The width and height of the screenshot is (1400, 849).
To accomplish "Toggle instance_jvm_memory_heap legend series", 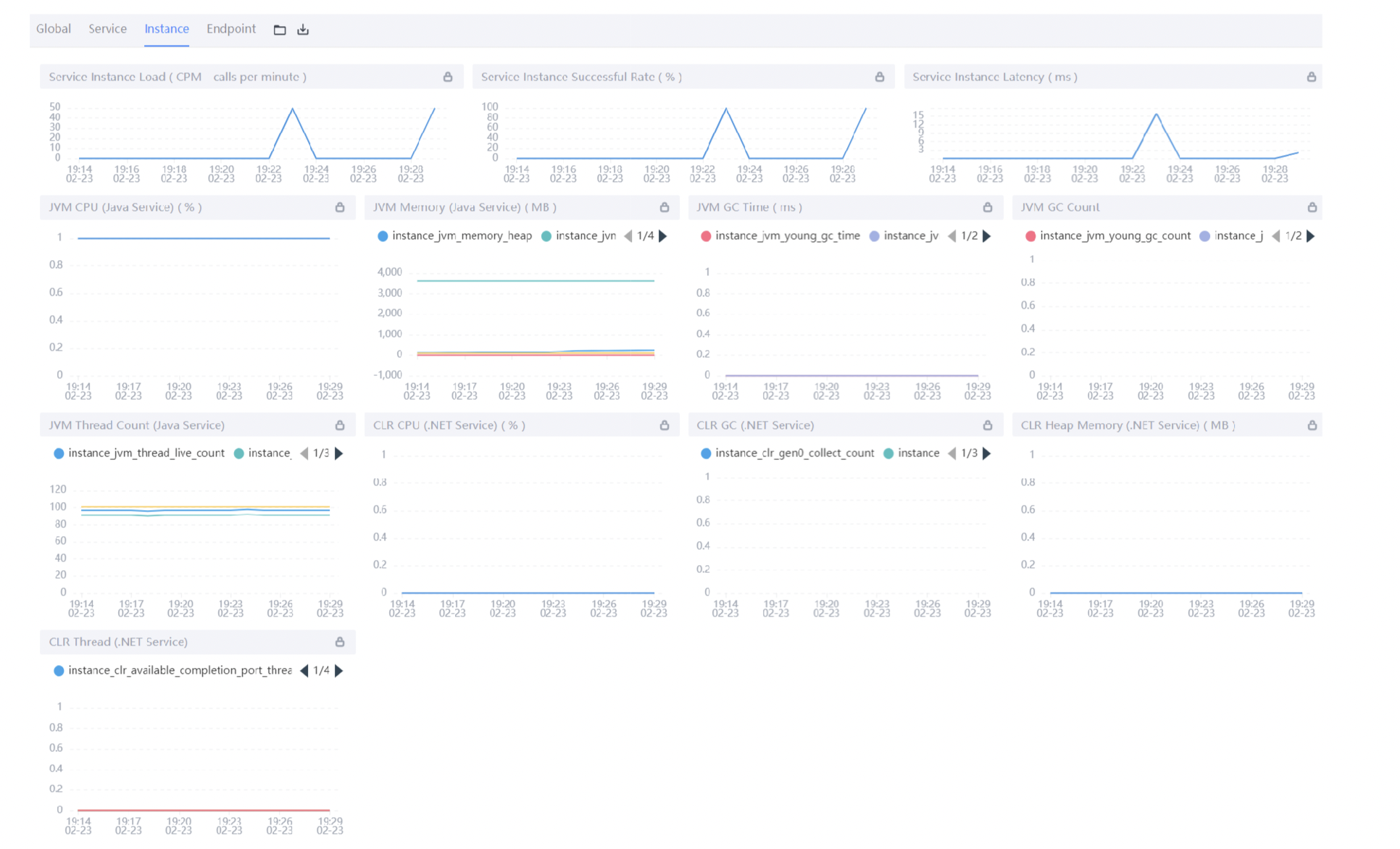I will pyautogui.click(x=461, y=236).
